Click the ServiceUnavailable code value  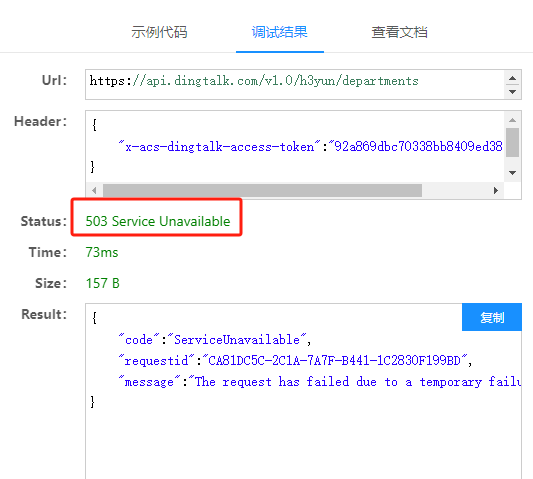click(x=237, y=340)
